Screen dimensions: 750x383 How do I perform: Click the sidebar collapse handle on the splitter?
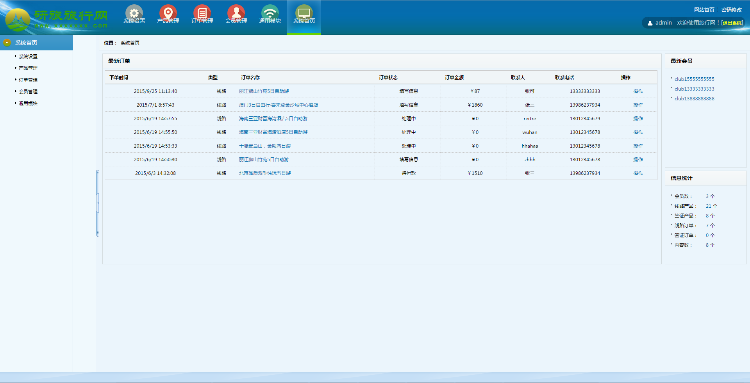pos(98,203)
